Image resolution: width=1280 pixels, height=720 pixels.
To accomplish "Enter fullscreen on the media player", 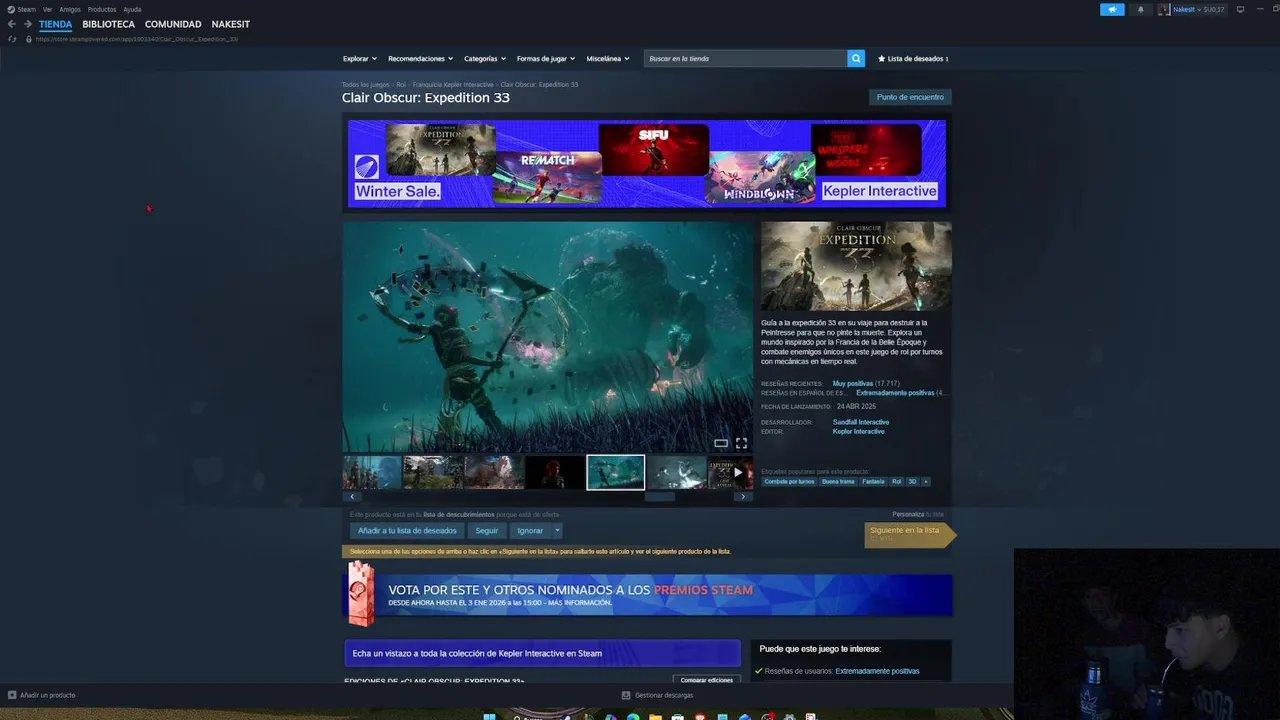I will point(741,443).
